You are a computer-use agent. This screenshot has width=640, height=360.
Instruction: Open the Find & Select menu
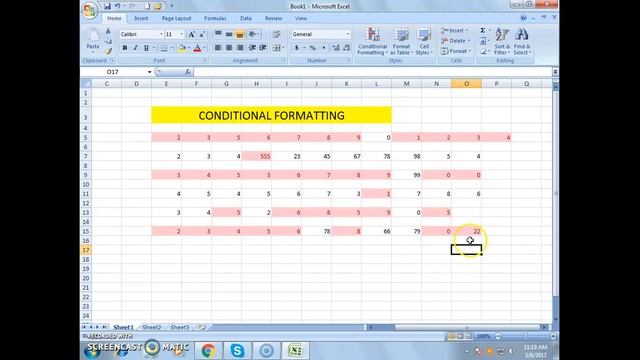pyautogui.click(x=522, y=41)
